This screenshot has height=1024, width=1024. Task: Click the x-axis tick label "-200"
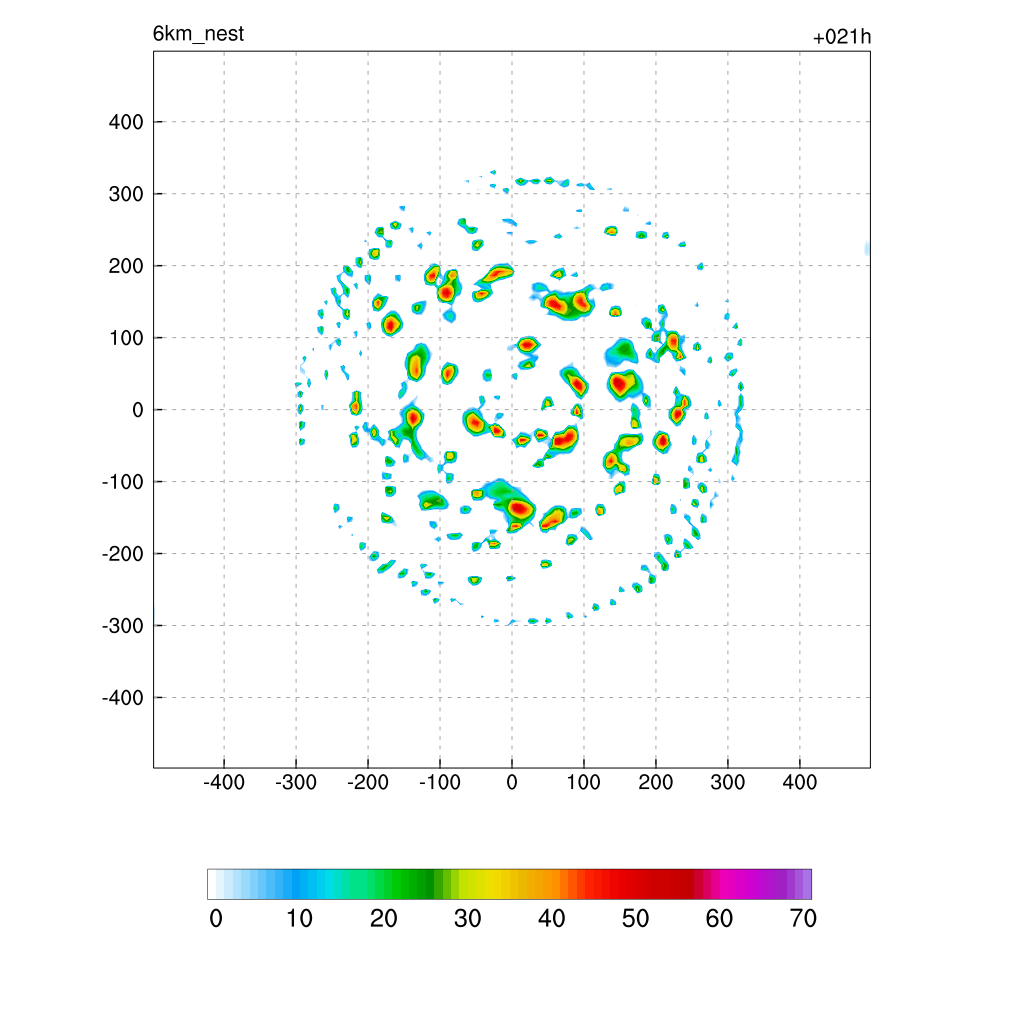click(368, 782)
